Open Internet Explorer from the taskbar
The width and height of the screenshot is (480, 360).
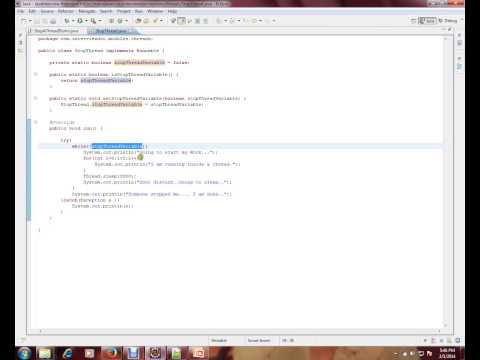67,353
